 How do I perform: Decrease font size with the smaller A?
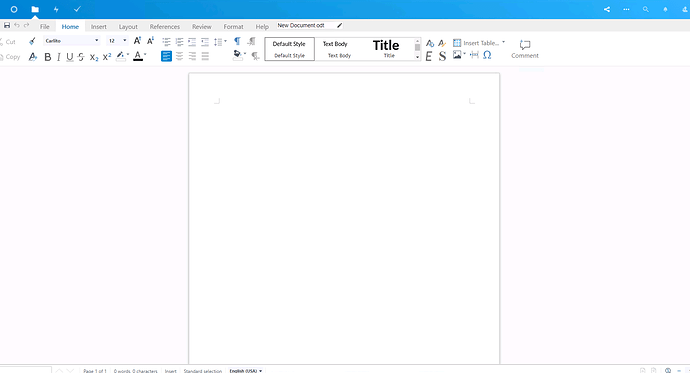150,41
